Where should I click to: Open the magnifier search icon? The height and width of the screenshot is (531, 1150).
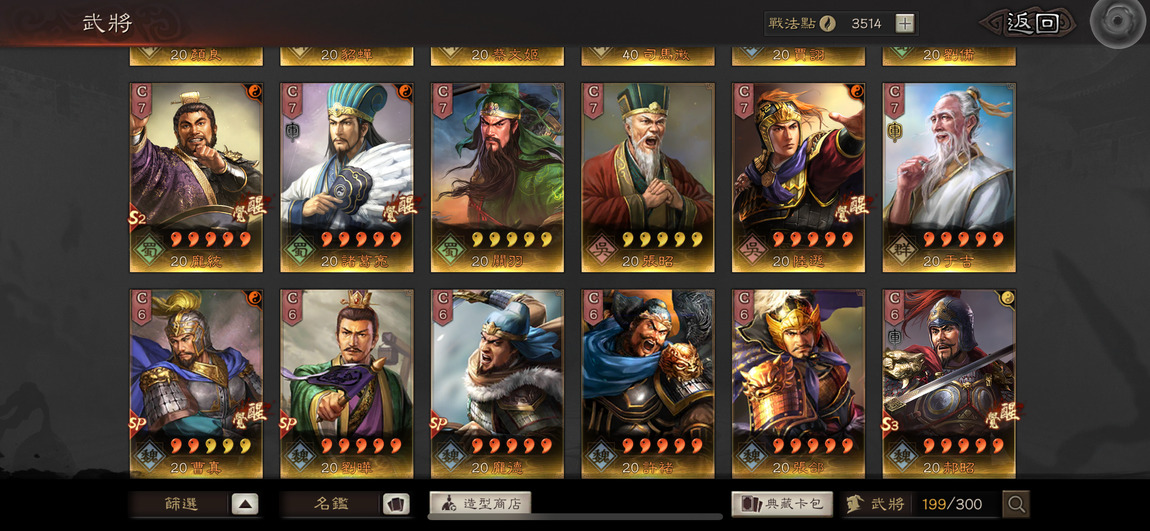point(1017,504)
